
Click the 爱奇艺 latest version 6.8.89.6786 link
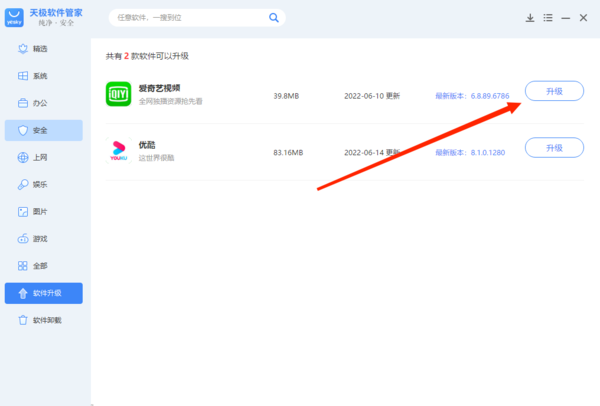472,96
